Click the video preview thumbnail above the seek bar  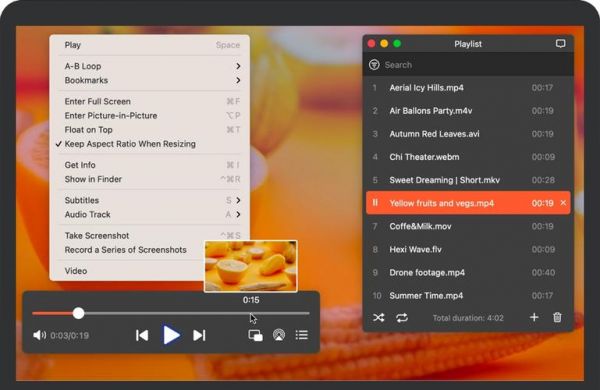tap(251, 266)
